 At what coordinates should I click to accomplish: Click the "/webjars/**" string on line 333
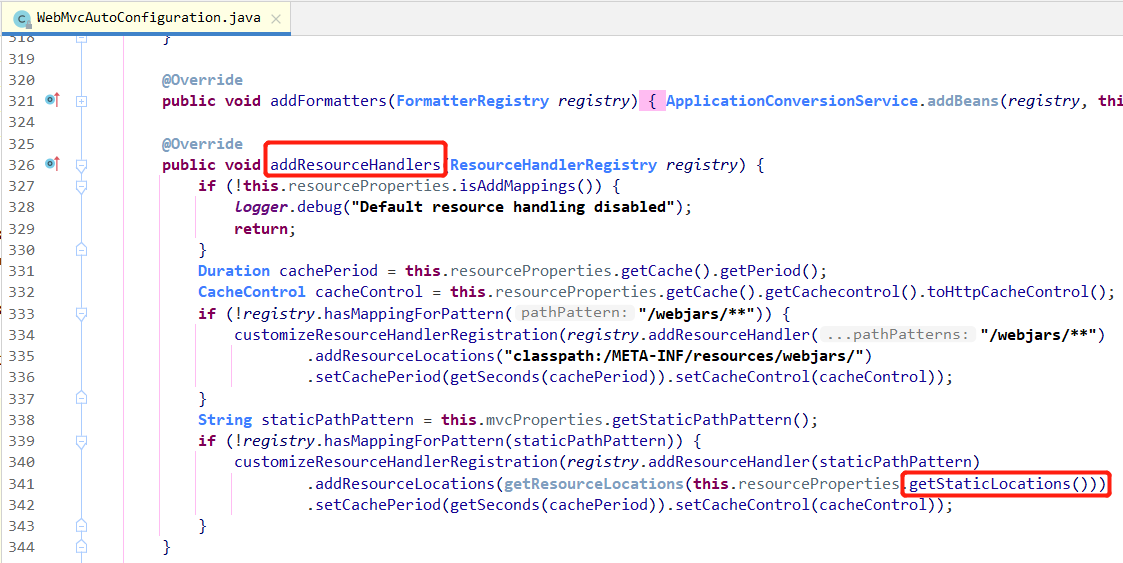[x=698, y=314]
